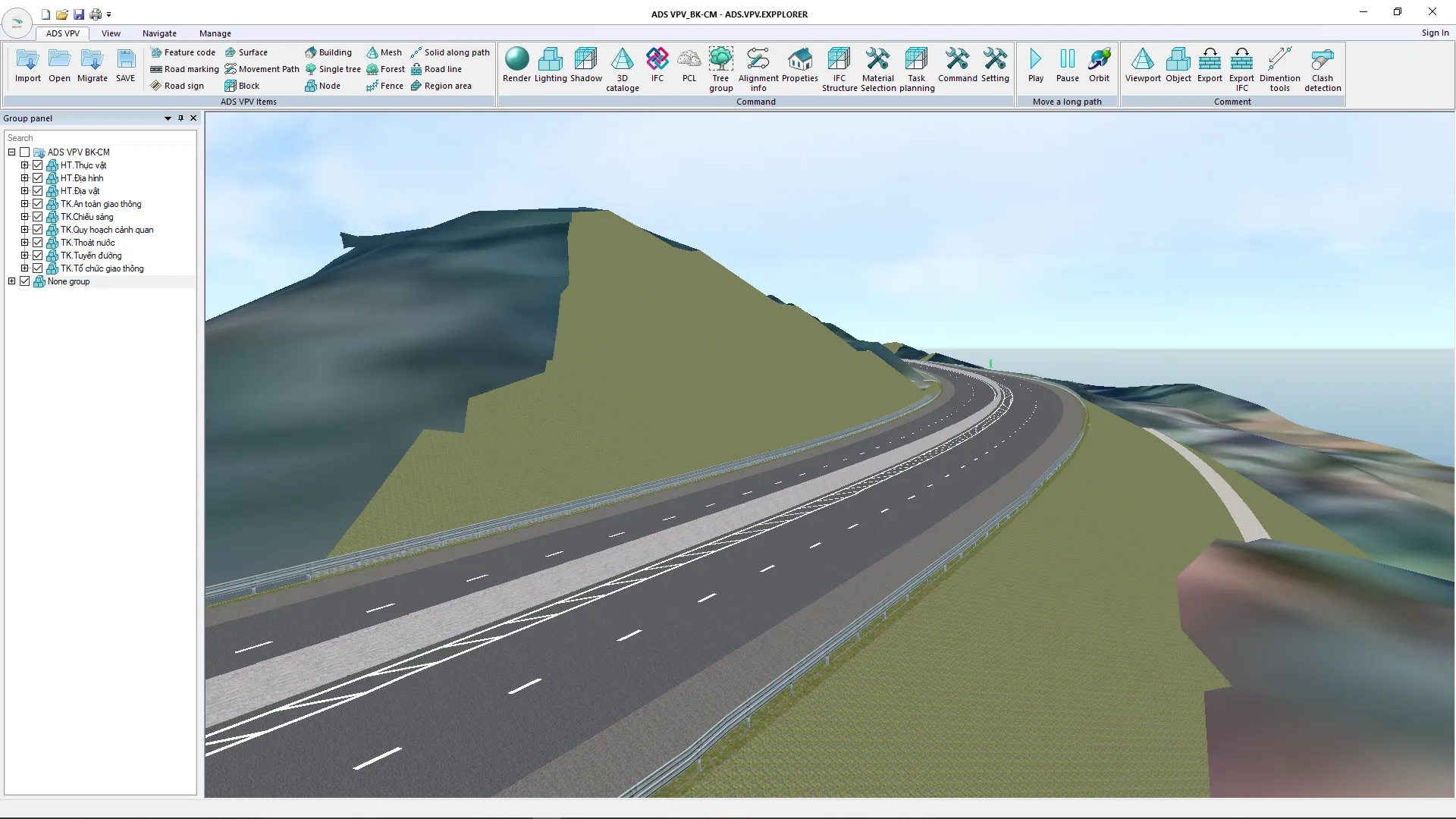Switch to the Navigate ribbon tab
The width and height of the screenshot is (1456, 819).
tap(159, 33)
